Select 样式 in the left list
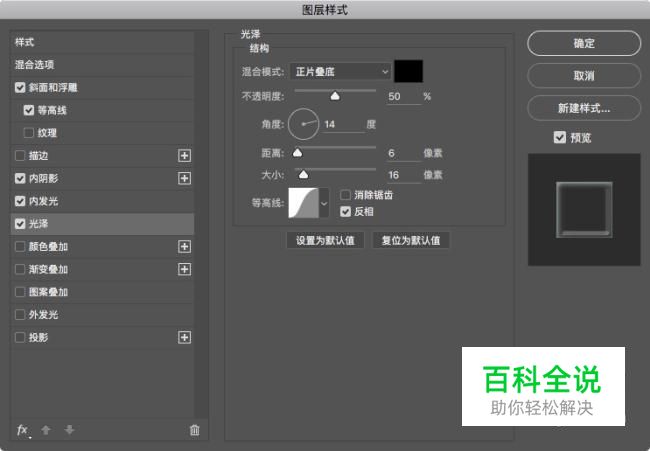 pos(102,42)
